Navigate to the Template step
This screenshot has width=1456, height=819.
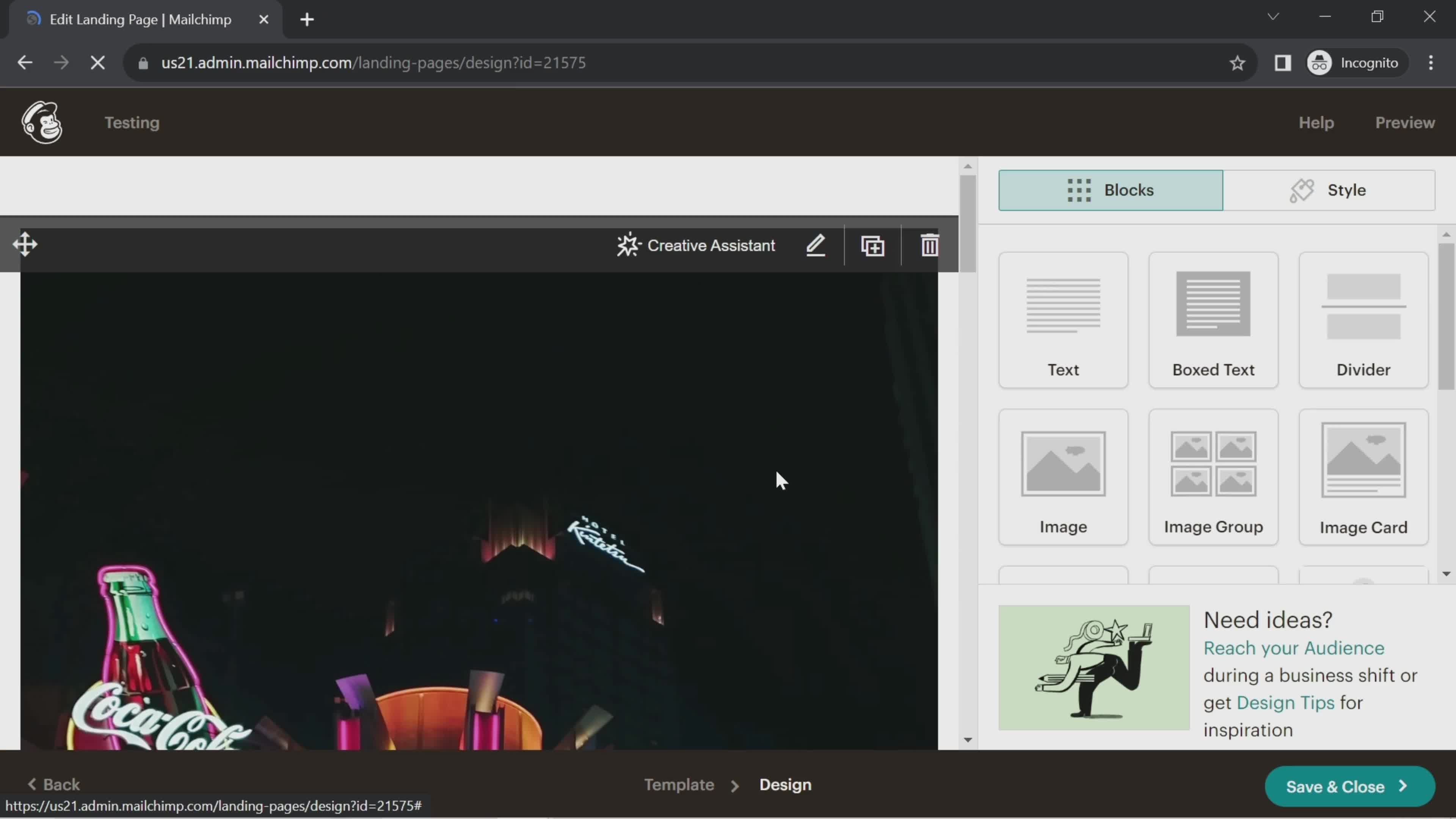(679, 785)
